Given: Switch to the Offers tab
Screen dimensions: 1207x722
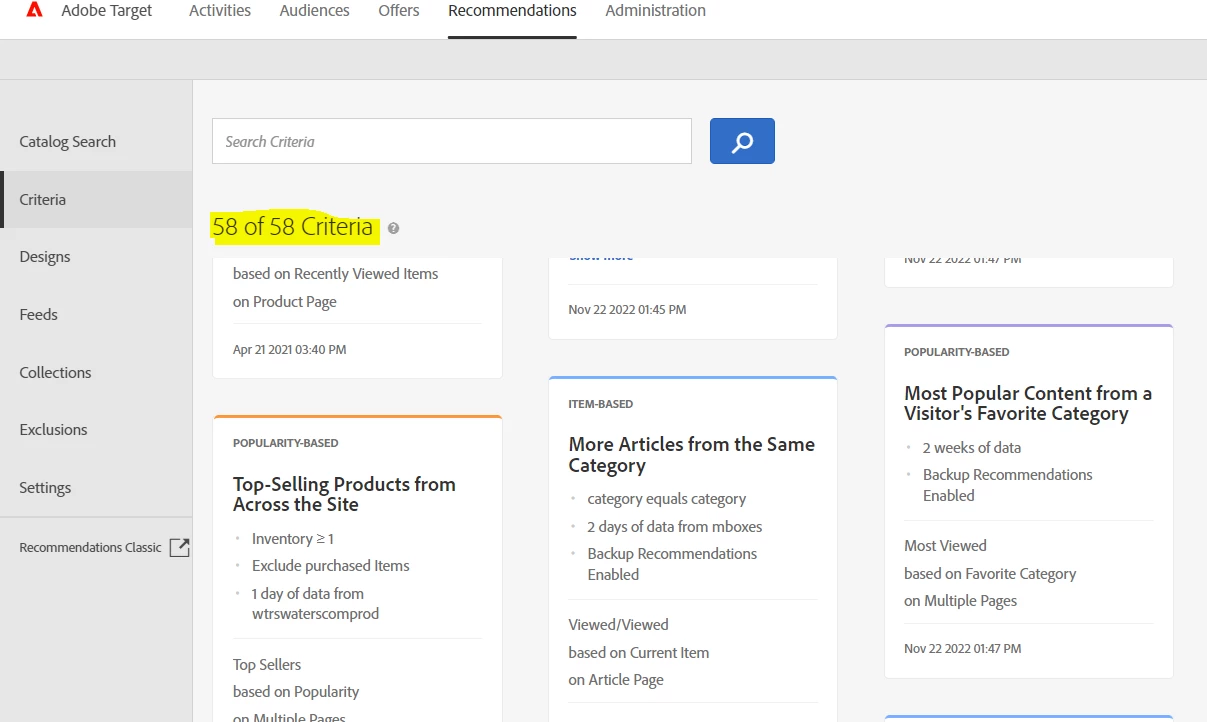Looking at the screenshot, I should 399,11.
